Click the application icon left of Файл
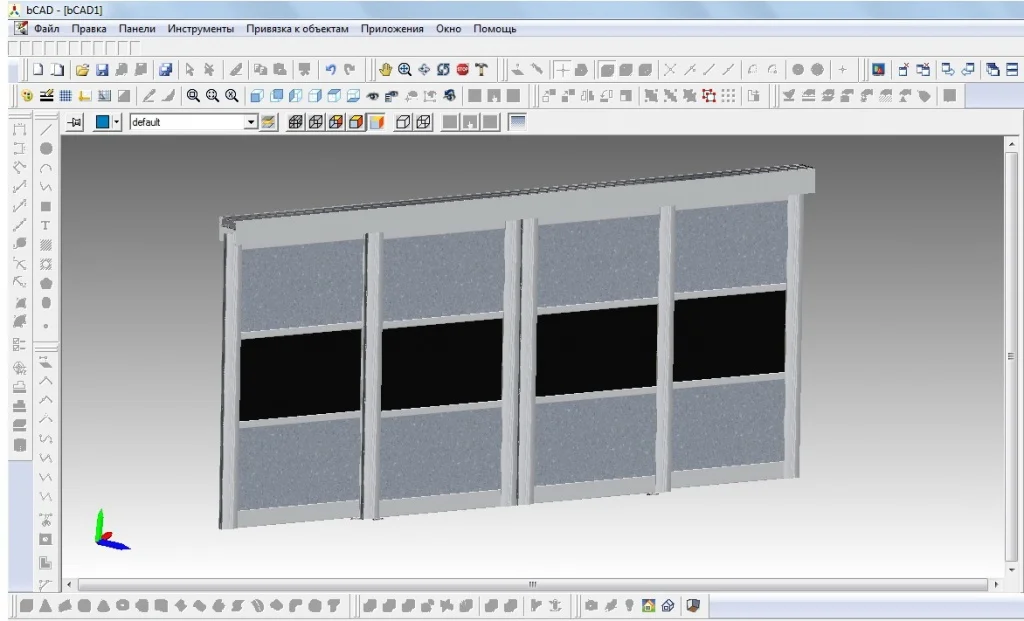 click(21, 28)
